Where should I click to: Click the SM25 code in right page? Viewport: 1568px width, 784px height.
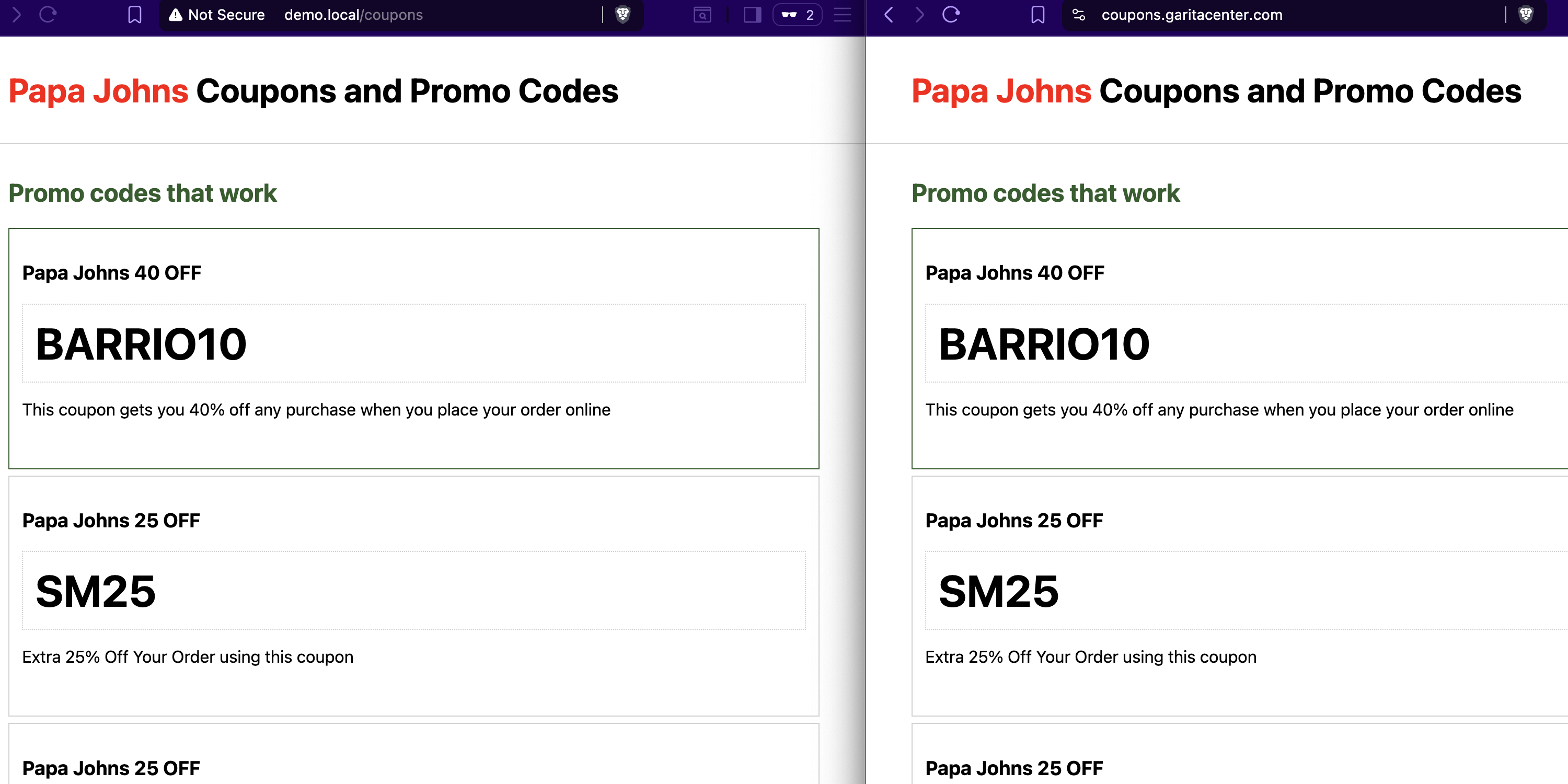pyautogui.click(x=998, y=592)
